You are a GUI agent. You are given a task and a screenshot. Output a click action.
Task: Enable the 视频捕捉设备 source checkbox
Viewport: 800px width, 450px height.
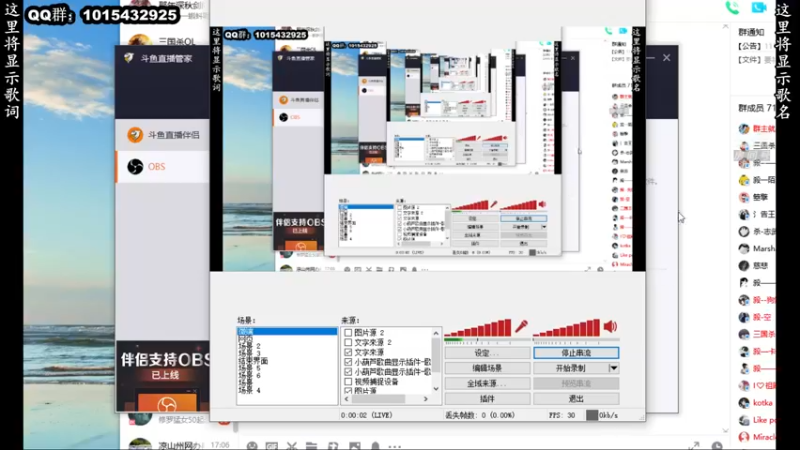click(348, 381)
